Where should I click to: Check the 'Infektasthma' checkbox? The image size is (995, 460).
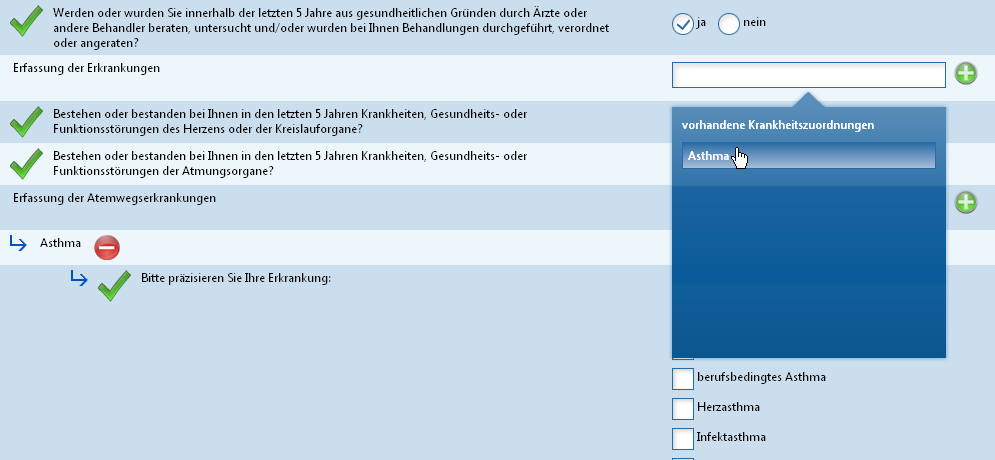[x=683, y=438]
